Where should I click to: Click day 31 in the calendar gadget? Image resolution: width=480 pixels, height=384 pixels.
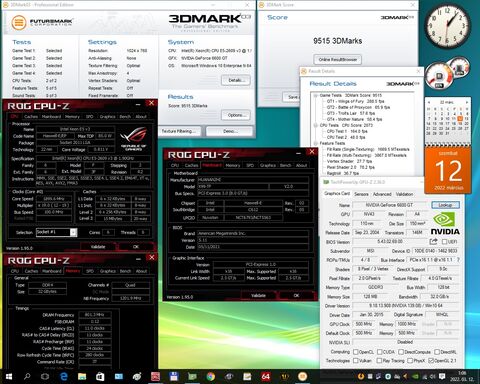tap(448, 133)
